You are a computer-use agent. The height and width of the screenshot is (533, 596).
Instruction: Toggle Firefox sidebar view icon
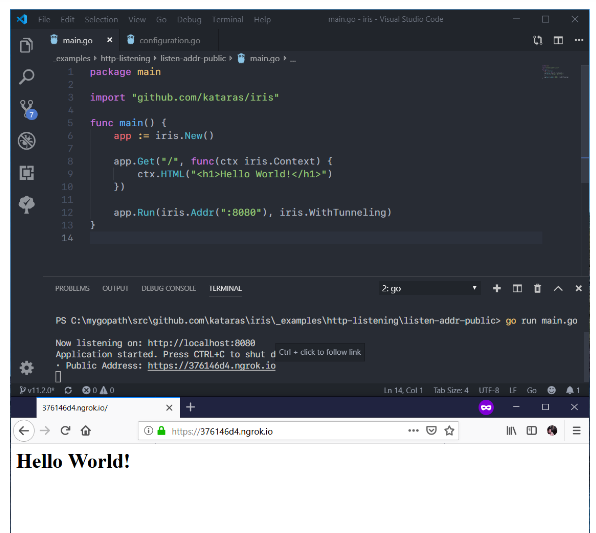coord(531,430)
